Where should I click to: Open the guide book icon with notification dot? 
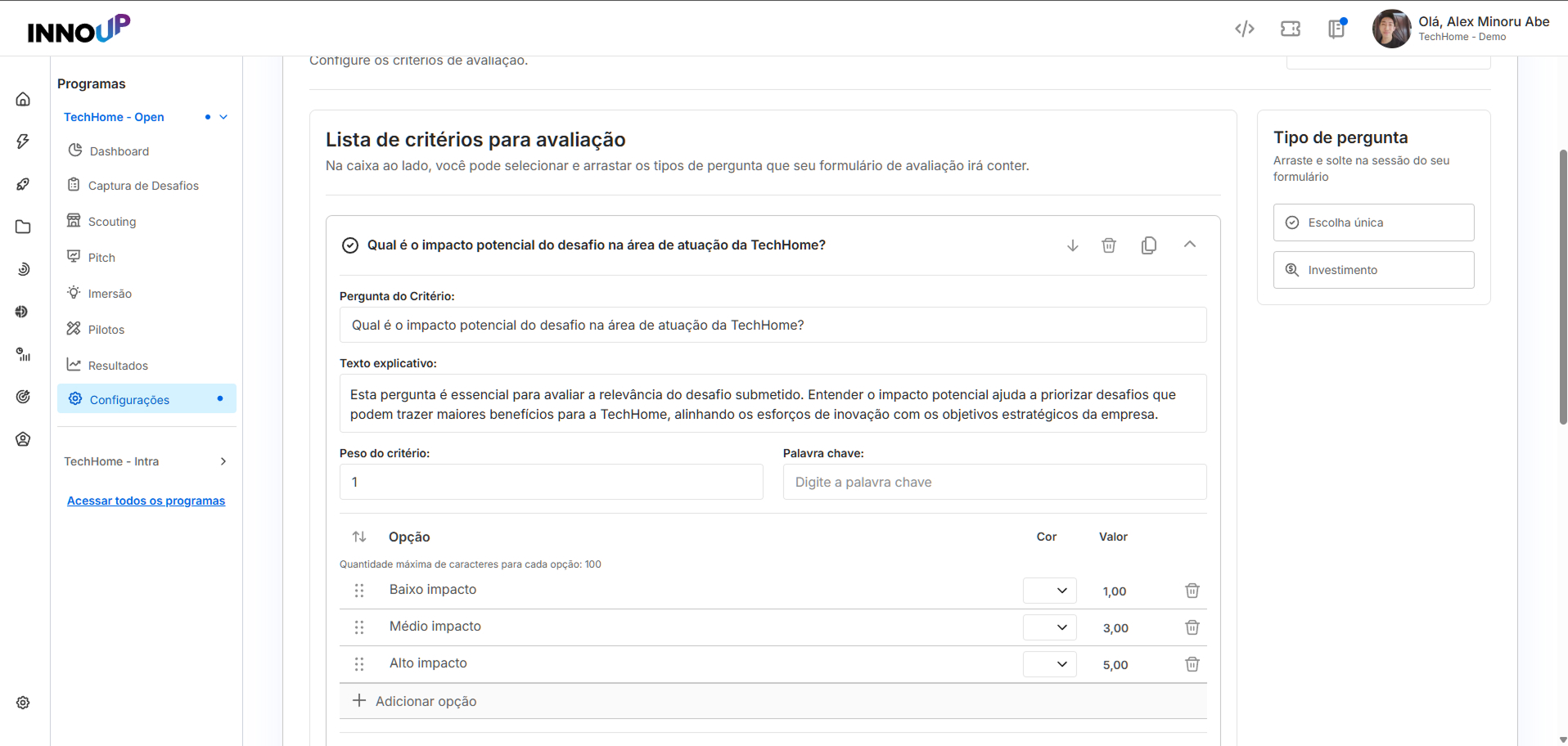tap(1336, 29)
